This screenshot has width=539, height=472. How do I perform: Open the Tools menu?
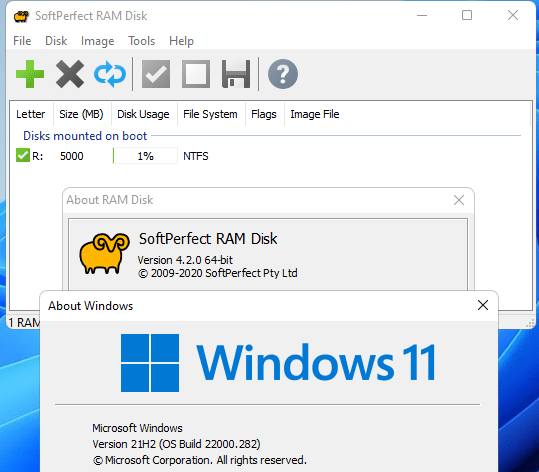[x=141, y=41]
